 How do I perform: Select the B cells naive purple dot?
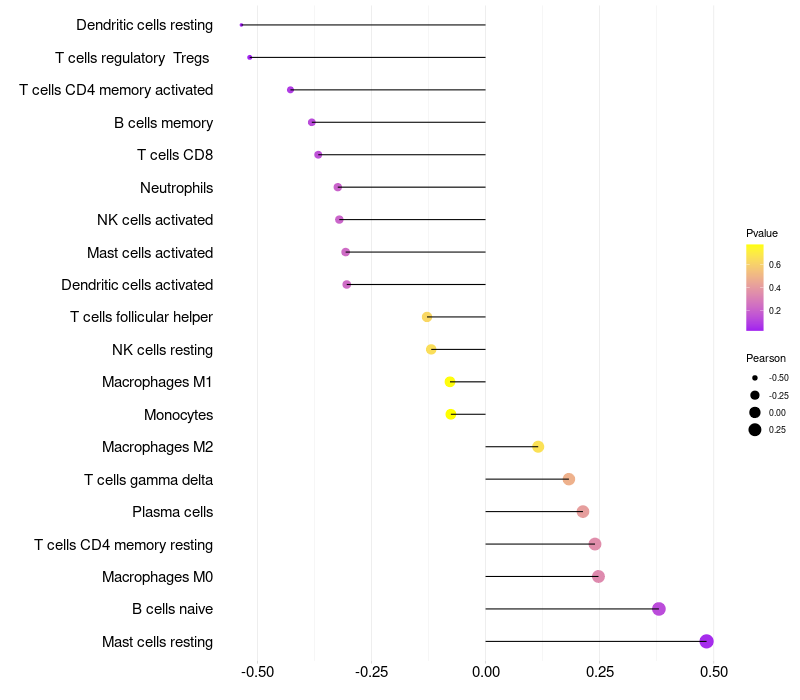658,609
